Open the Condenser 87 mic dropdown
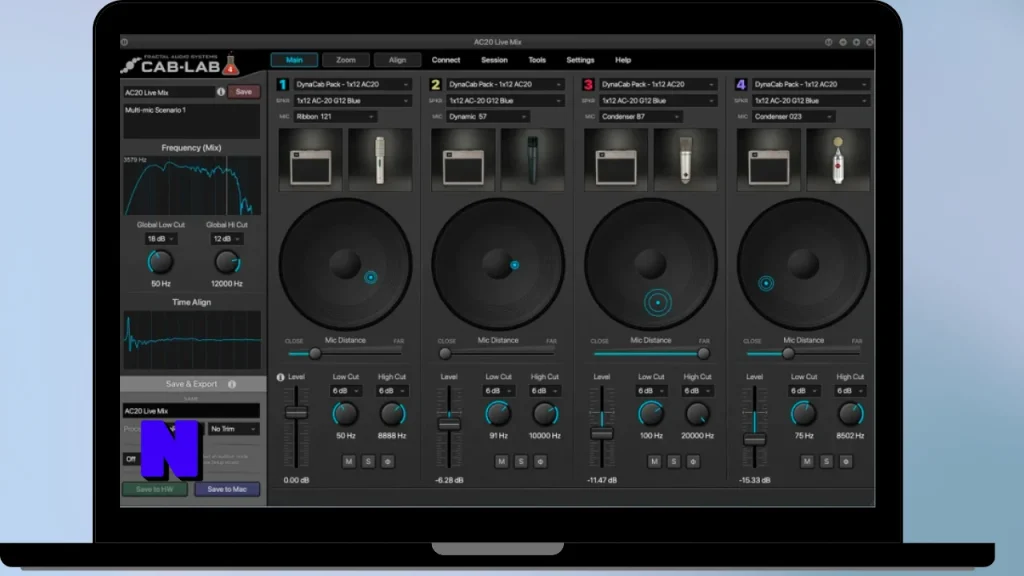Image resolution: width=1024 pixels, height=576 pixels. pyautogui.click(x=641, y=116)
